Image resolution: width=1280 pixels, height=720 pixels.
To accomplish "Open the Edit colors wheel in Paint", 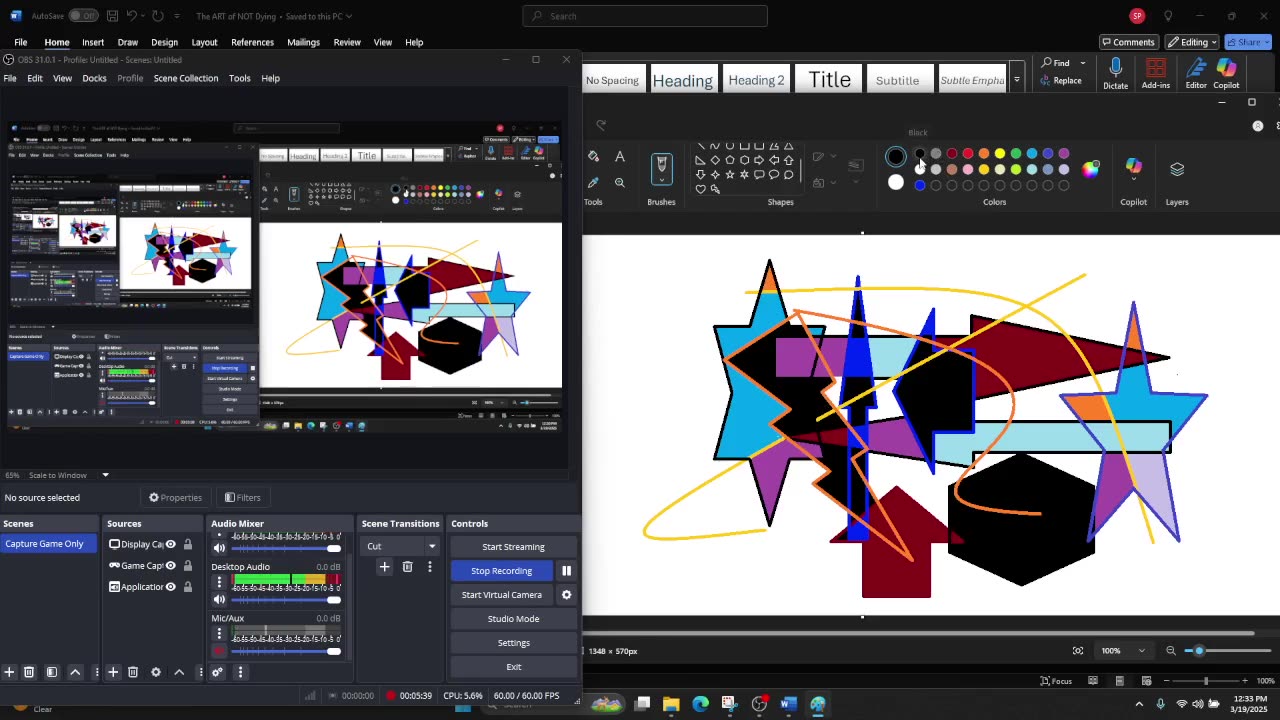I will 1091,168.
